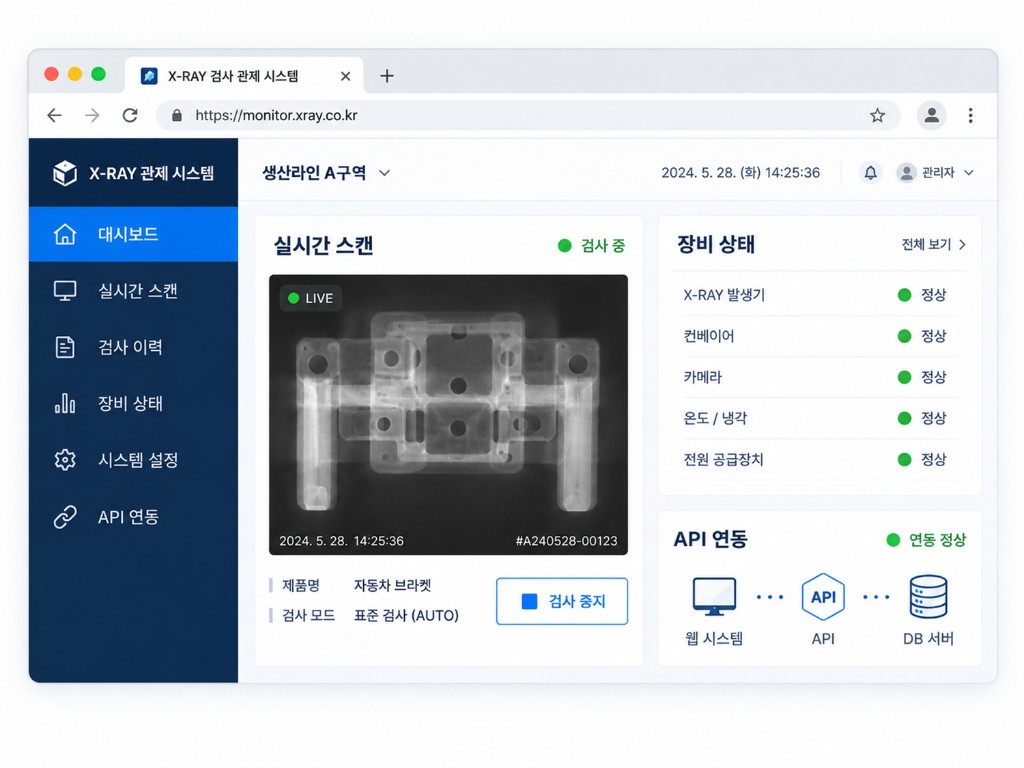
Task: Click the home icon beside 대시보드
Action: coord(65,234)
